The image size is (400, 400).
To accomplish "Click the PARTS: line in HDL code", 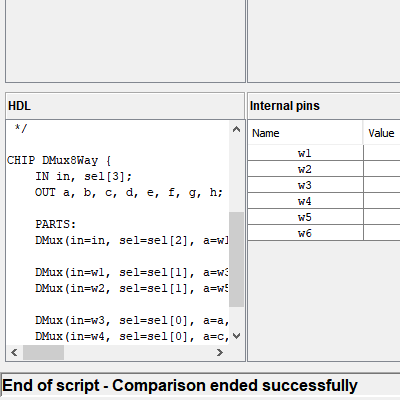I will point(56,224).
